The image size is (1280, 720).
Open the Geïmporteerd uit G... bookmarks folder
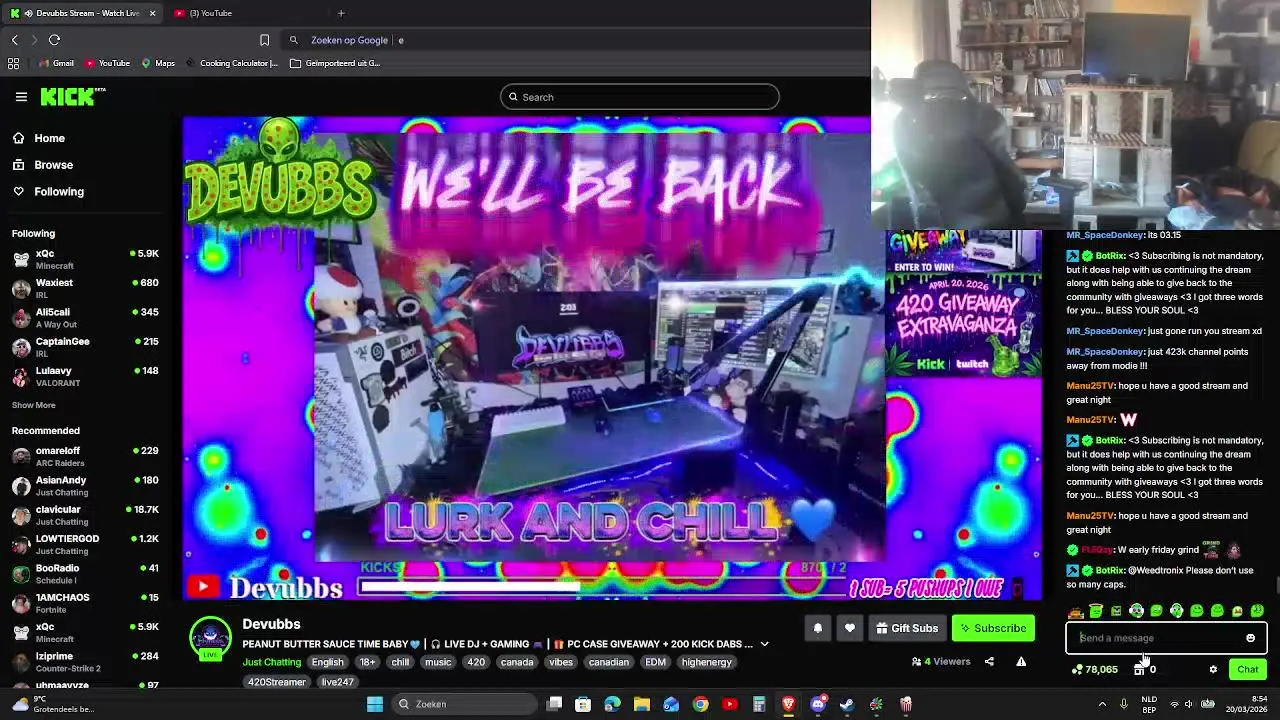pyautogui.click(x=335, y=63)
